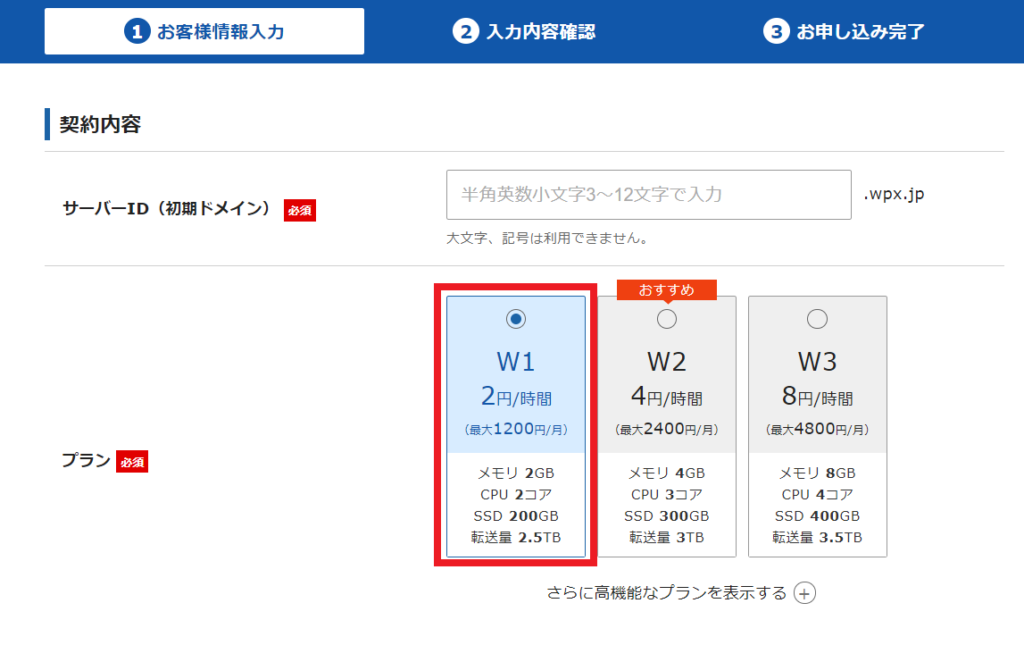Click the server ID input field
Image resolution: width=1024 pixels, height=645 pixels.
coord(648,195)
